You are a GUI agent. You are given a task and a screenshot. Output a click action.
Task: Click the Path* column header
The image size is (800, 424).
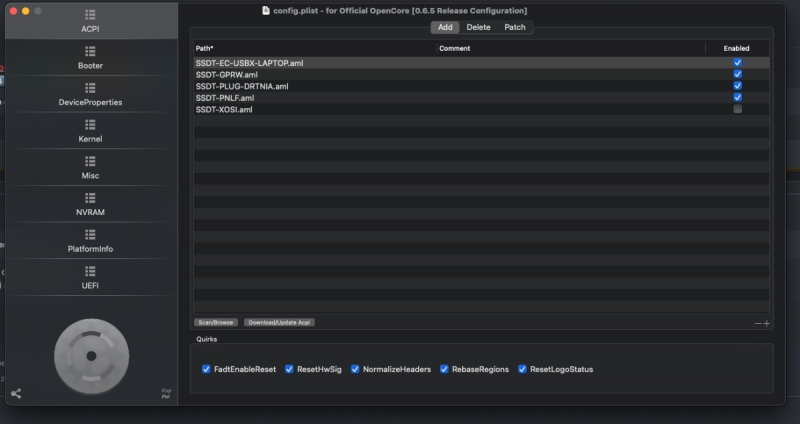click(x=315, y=48)
